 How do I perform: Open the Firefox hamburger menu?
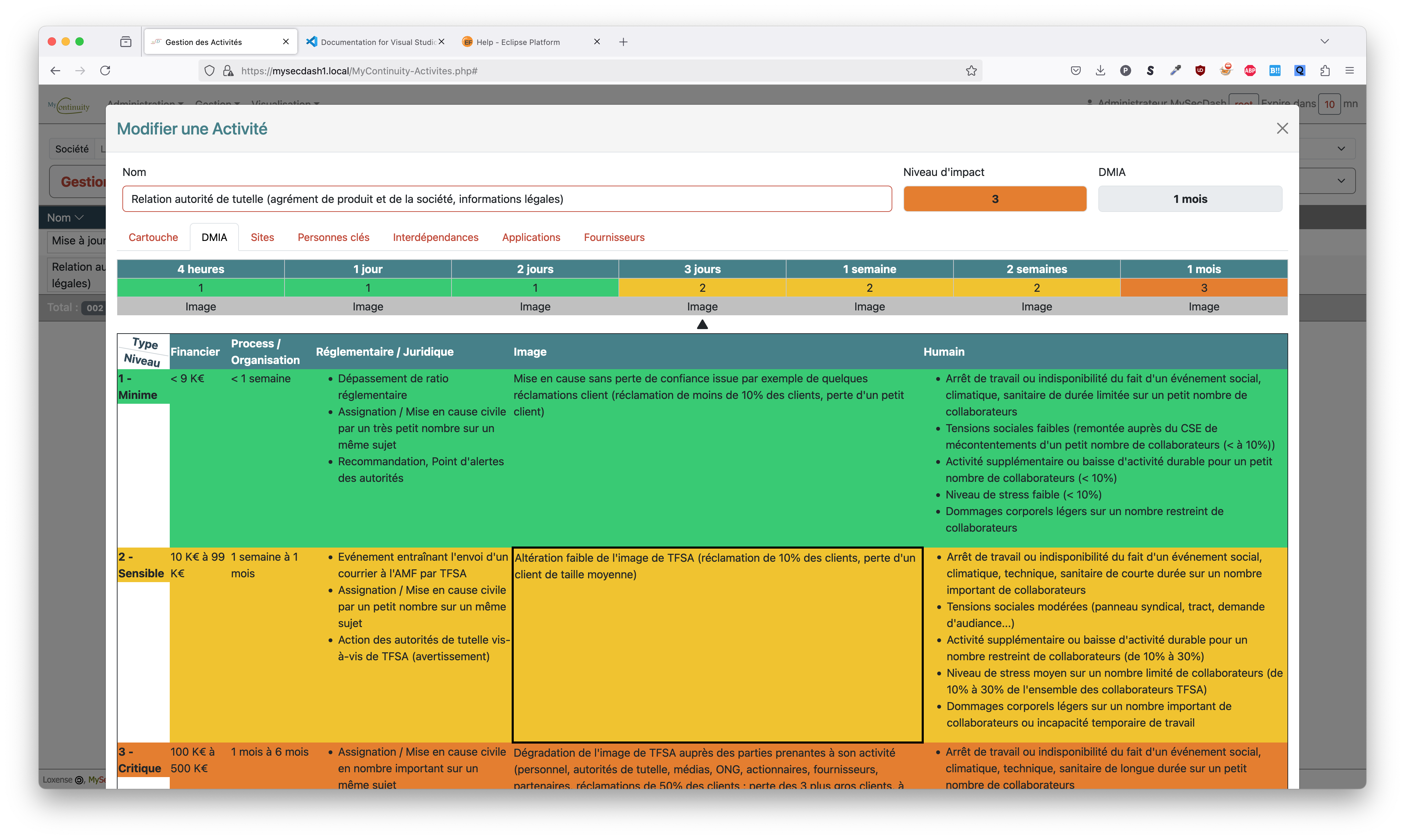(1350, 71)
